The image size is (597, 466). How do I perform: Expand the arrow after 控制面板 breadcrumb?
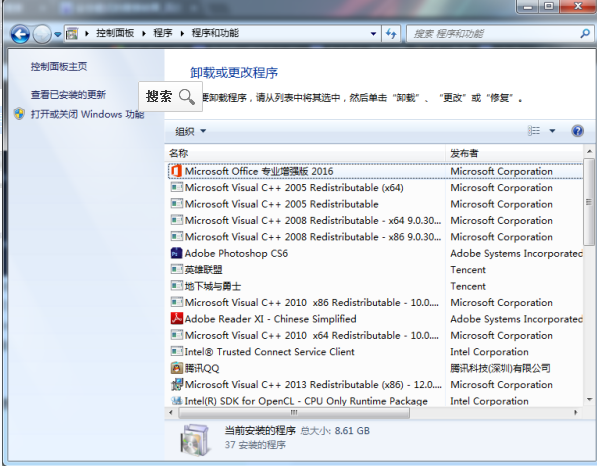(x=144, y=34)
